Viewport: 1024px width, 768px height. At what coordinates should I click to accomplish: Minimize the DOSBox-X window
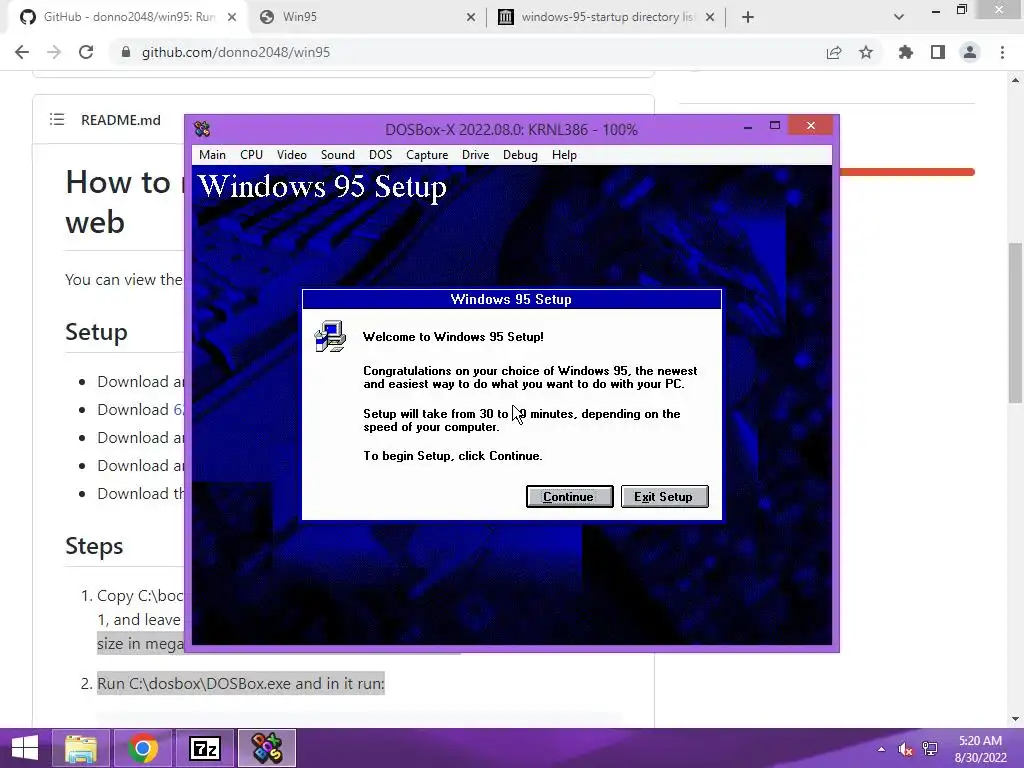click(748, 126)
